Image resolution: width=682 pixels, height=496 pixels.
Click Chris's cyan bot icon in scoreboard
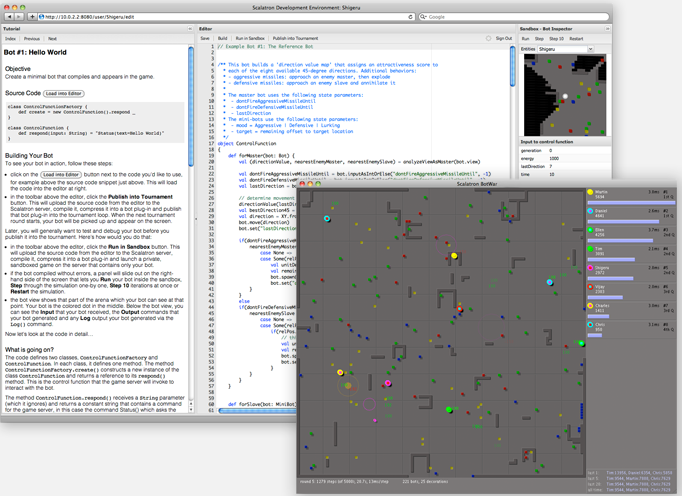[x=590, y=325]
